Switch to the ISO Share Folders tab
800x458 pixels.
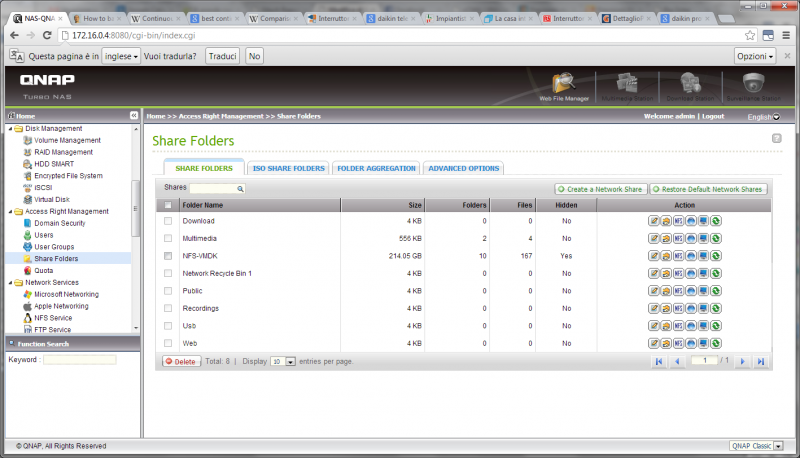pyautogui.click(x=289, y=168)
